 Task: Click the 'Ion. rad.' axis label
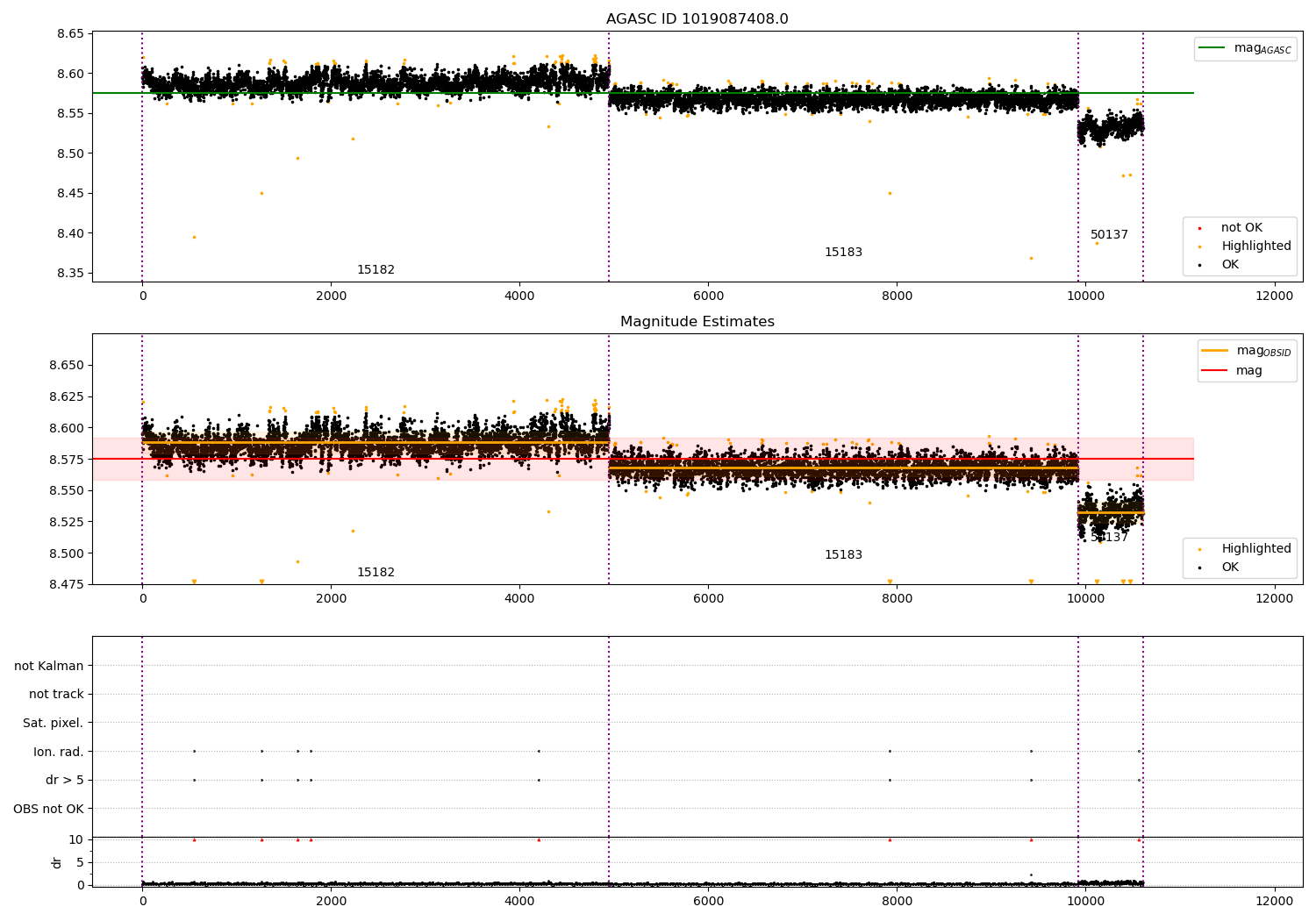(59, 752)
